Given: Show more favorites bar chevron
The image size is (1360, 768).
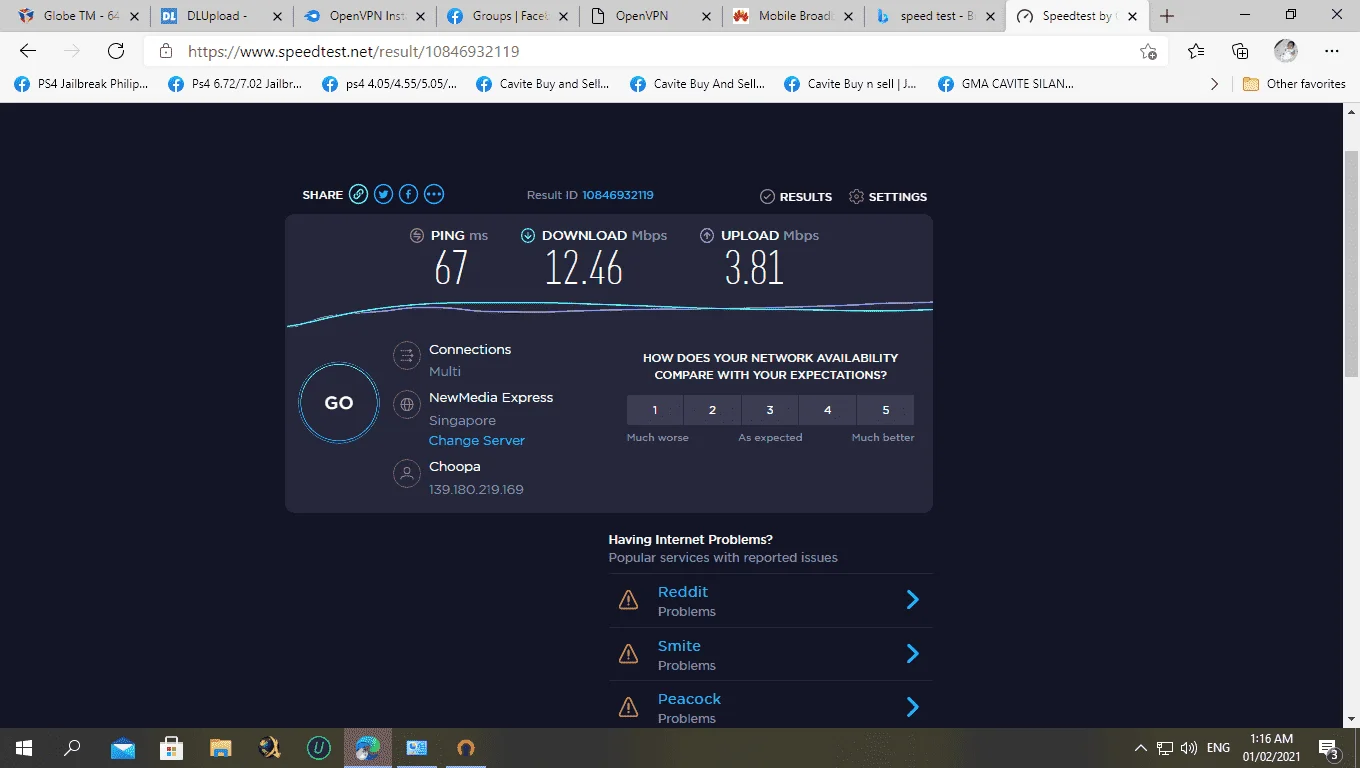Looking at the screenshot, I should coord(1214,84).
